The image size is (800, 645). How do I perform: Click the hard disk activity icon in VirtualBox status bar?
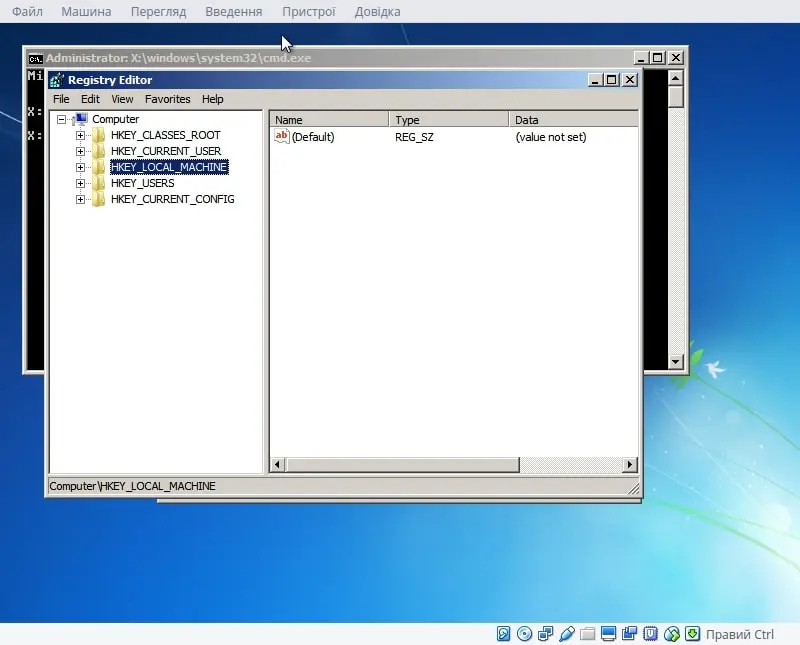(503, 634)
